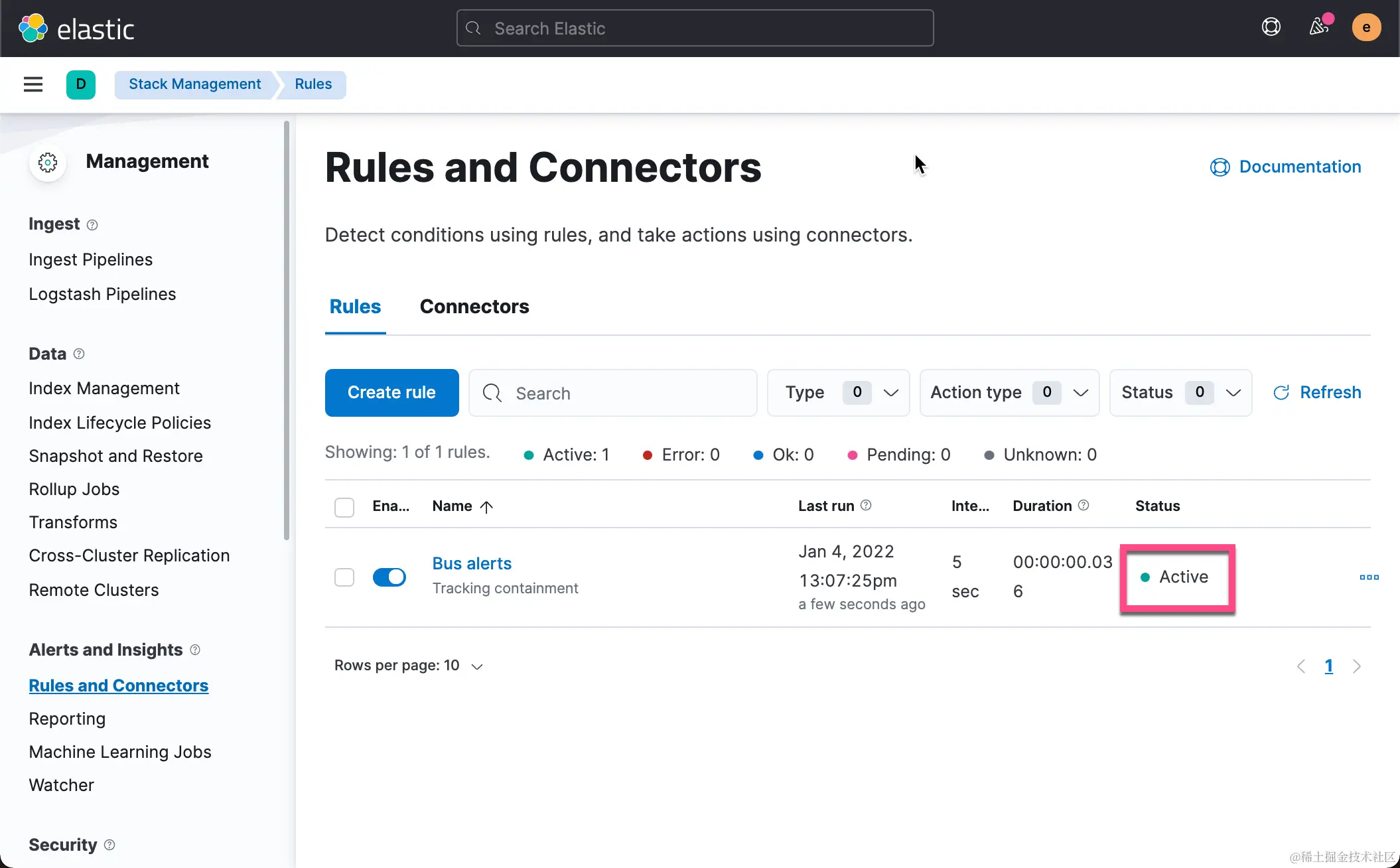Image resolution: width=1400 pixels, height=868 pixels.
Task: Open the Status filter dropdown
Action: click(x=1180, y=393)
